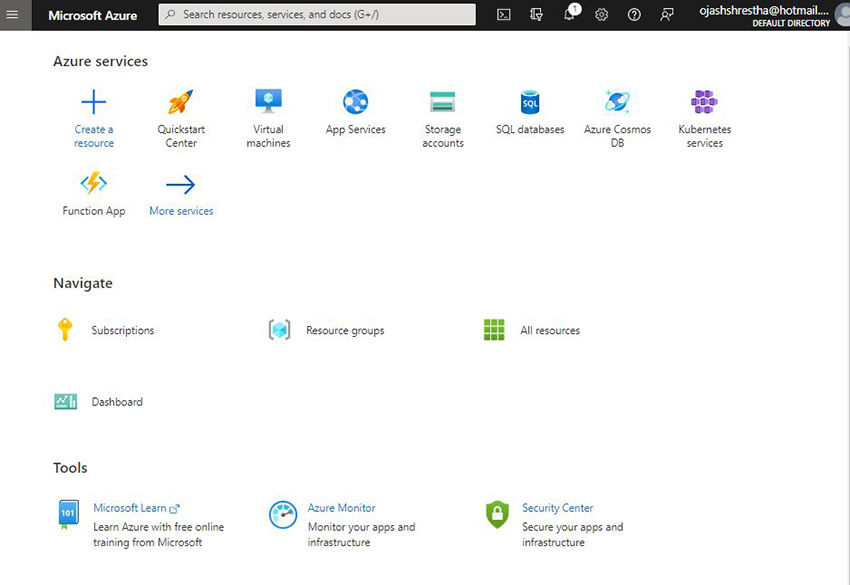Launch Cloud Shell from the top bar
The image size is (850, 585).
[x=503, y=14]
